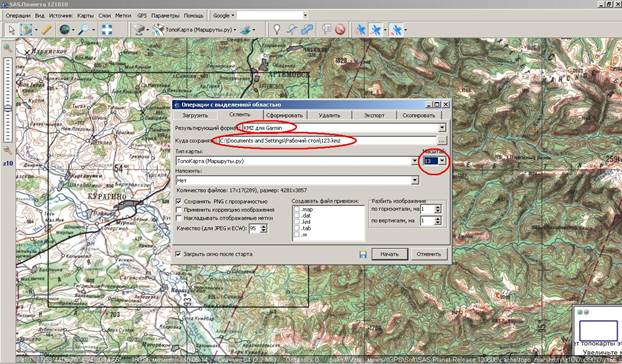Click the Начать button
622x364 pixels.
pyautogui.click(x=389, y=254)
